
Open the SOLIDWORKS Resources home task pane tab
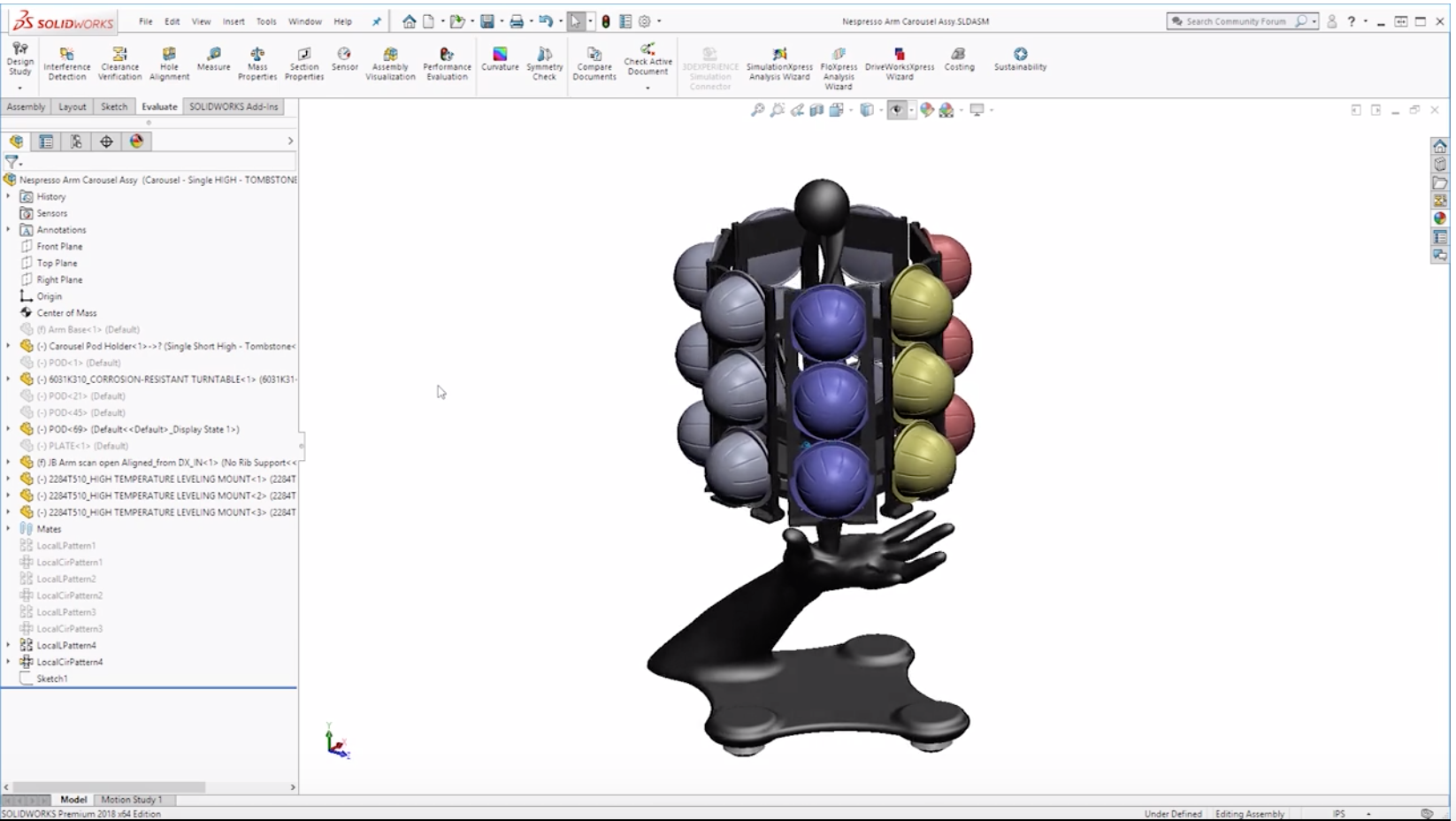1440,146
